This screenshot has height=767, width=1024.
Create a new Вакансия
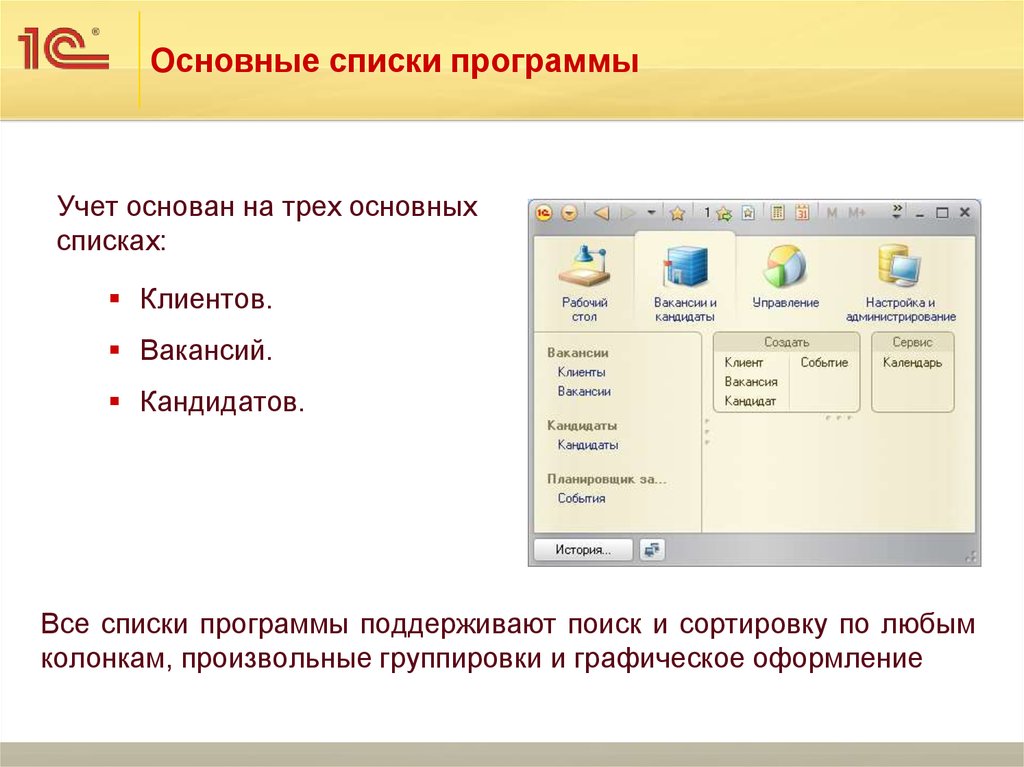tap(751, 381)
